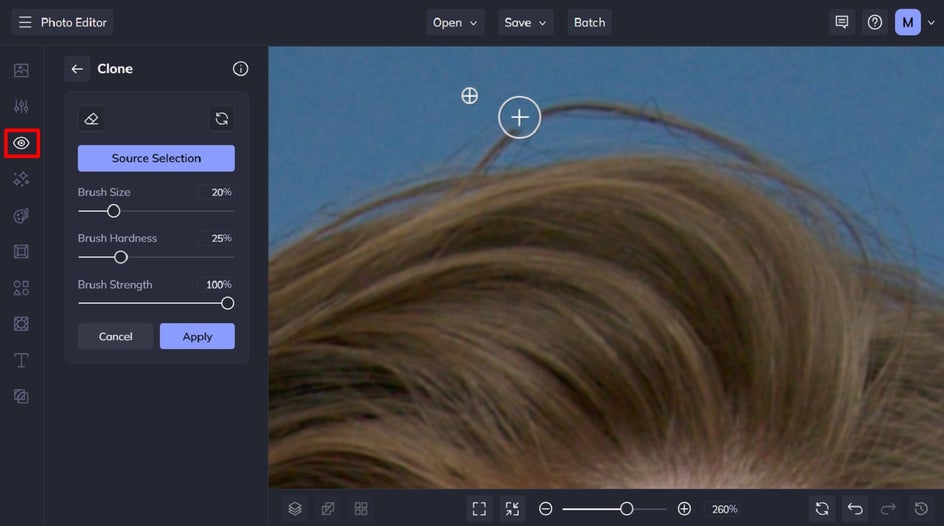Image resolution: width=944 pixels, height=526 pixels.
Task: Open the Effects sparkles sidebar icon
Action: (x=21, y=179)
